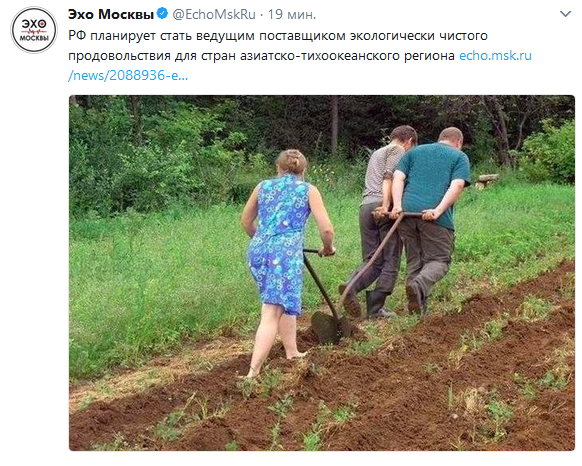Expand the tweet options chevron
Screen dimensions: 582x466
pos(565,14)
